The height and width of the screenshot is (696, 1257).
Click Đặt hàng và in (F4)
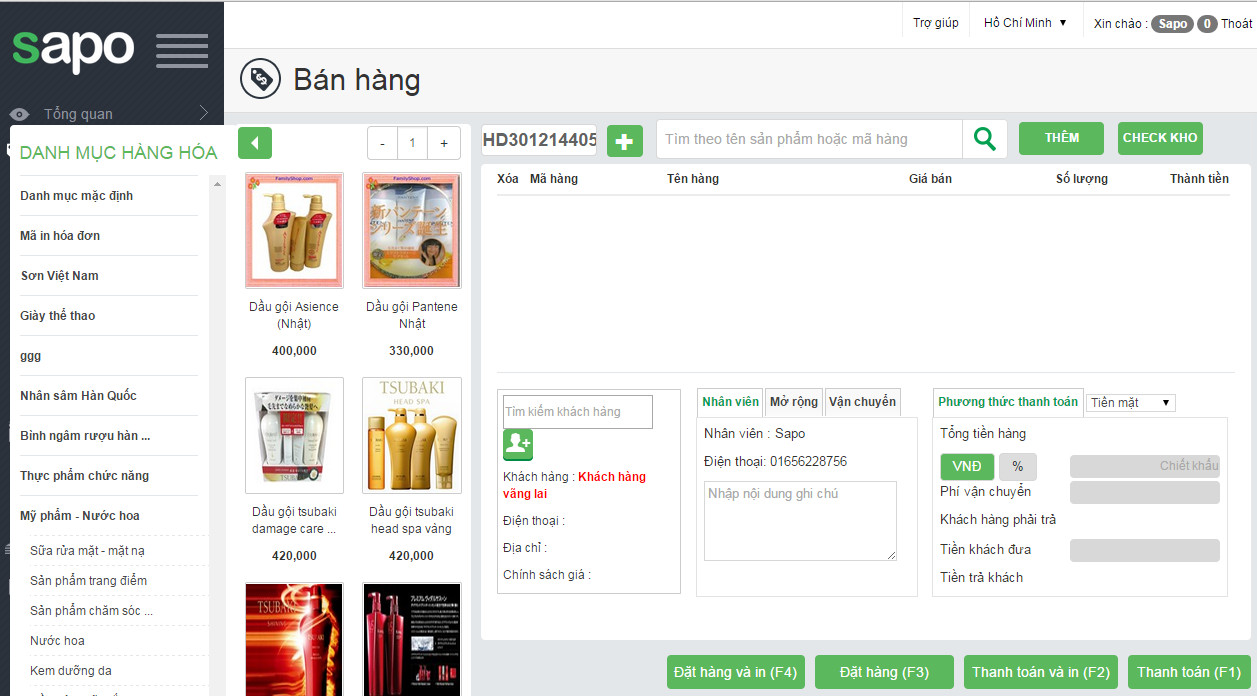[x=735, y=672]
